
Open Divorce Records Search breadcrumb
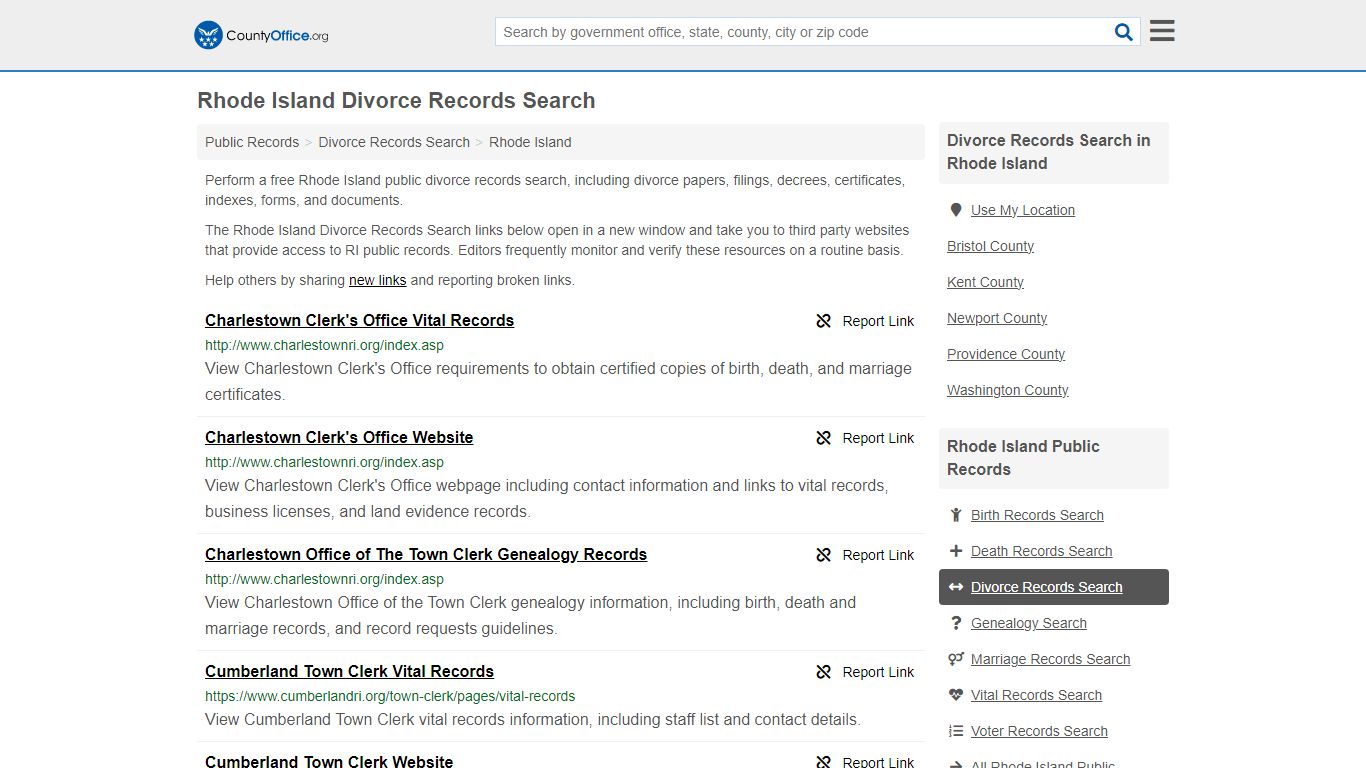point(394,142)
